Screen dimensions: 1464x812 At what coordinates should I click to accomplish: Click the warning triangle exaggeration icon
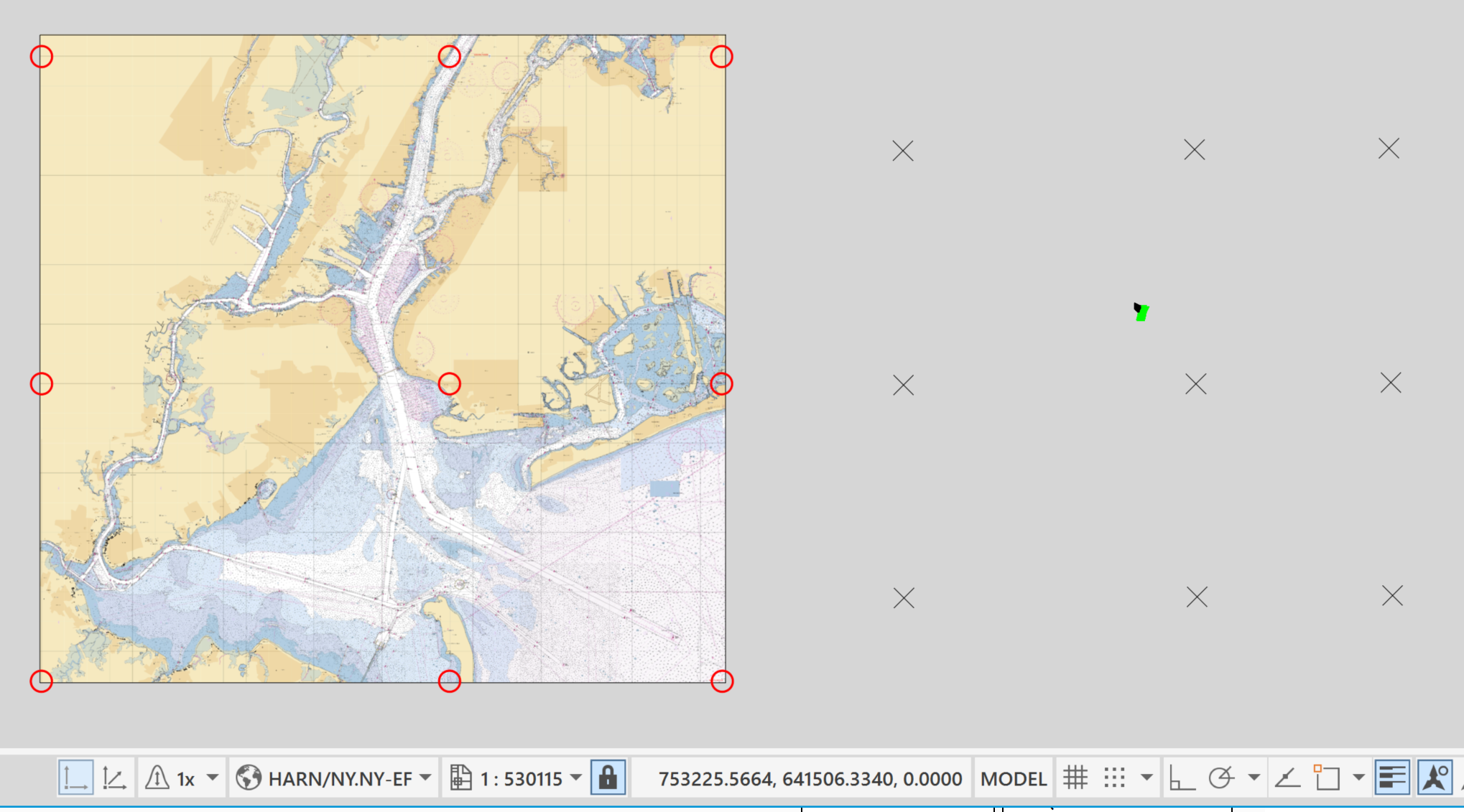pyautogui.click(x=157, y=778)
